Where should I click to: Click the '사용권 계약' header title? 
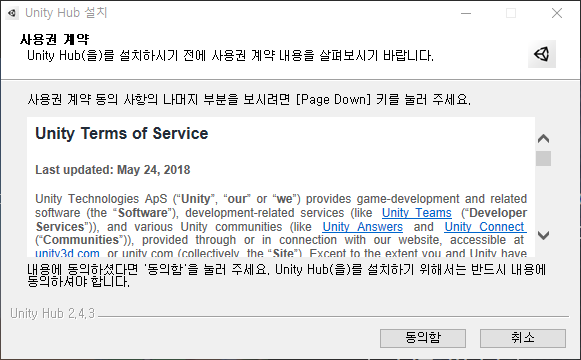pyautogui.click(x=54, y=39)
